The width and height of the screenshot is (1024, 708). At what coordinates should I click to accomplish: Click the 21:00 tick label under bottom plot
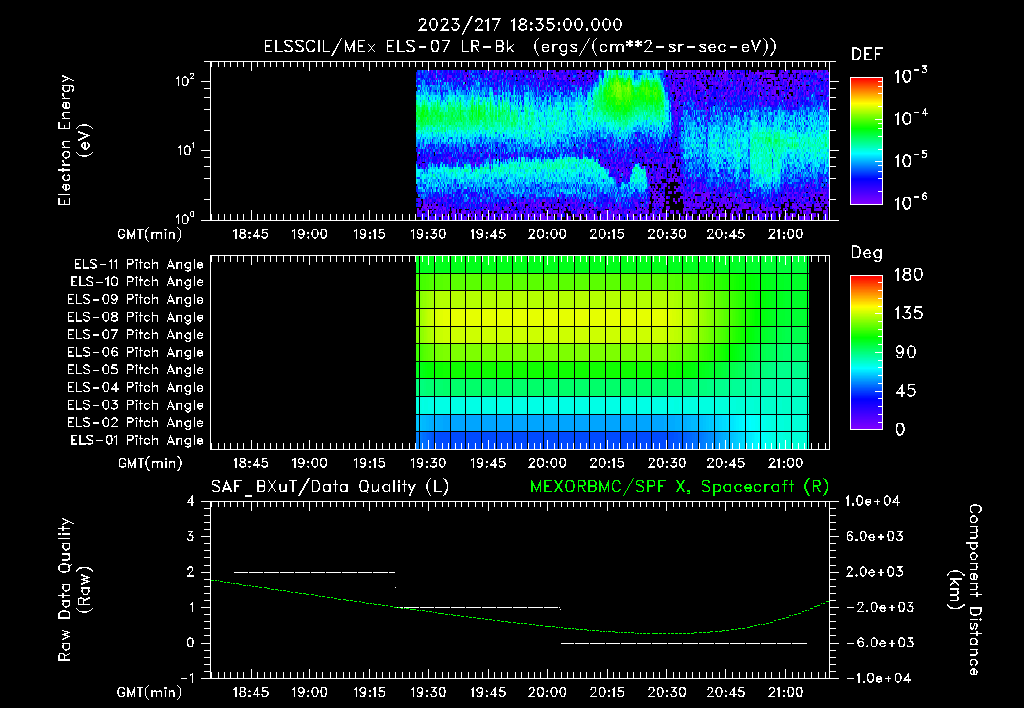pyautogui.click(x=785, y=692)
